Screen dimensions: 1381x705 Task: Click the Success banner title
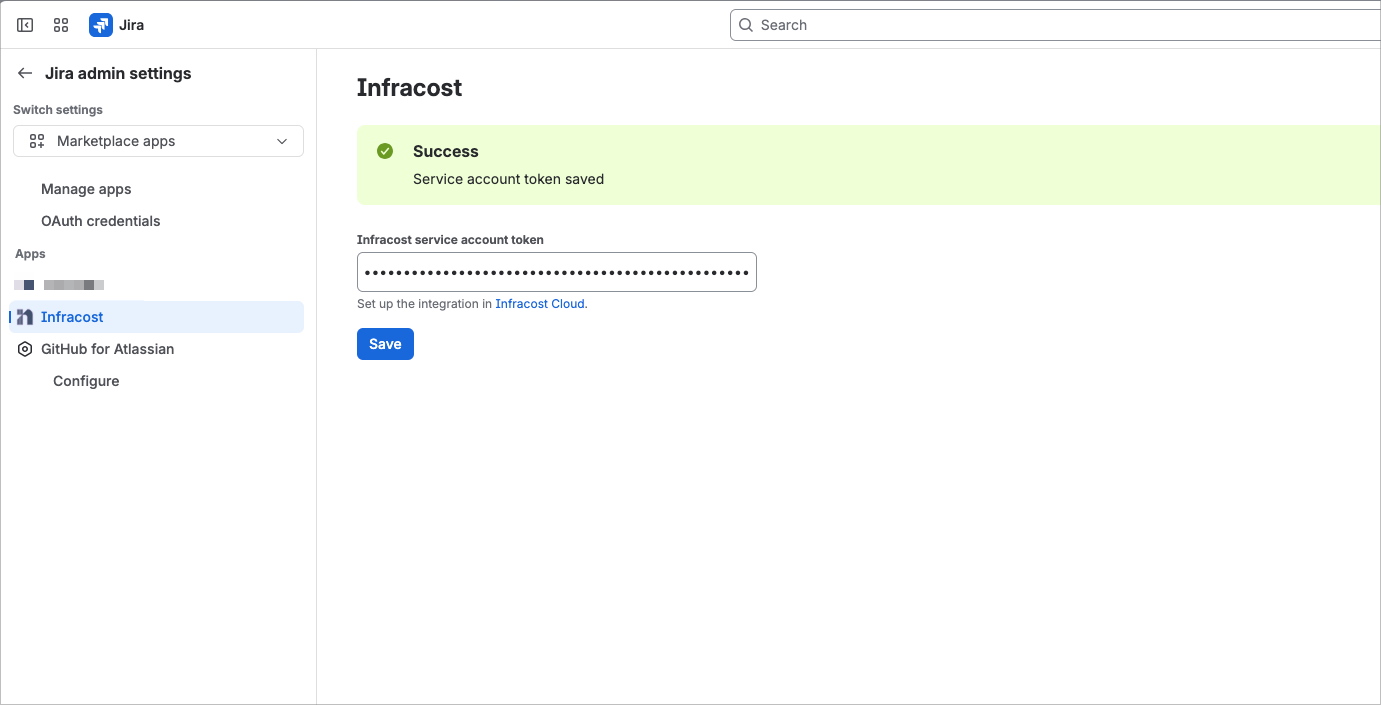click(446, 151)
